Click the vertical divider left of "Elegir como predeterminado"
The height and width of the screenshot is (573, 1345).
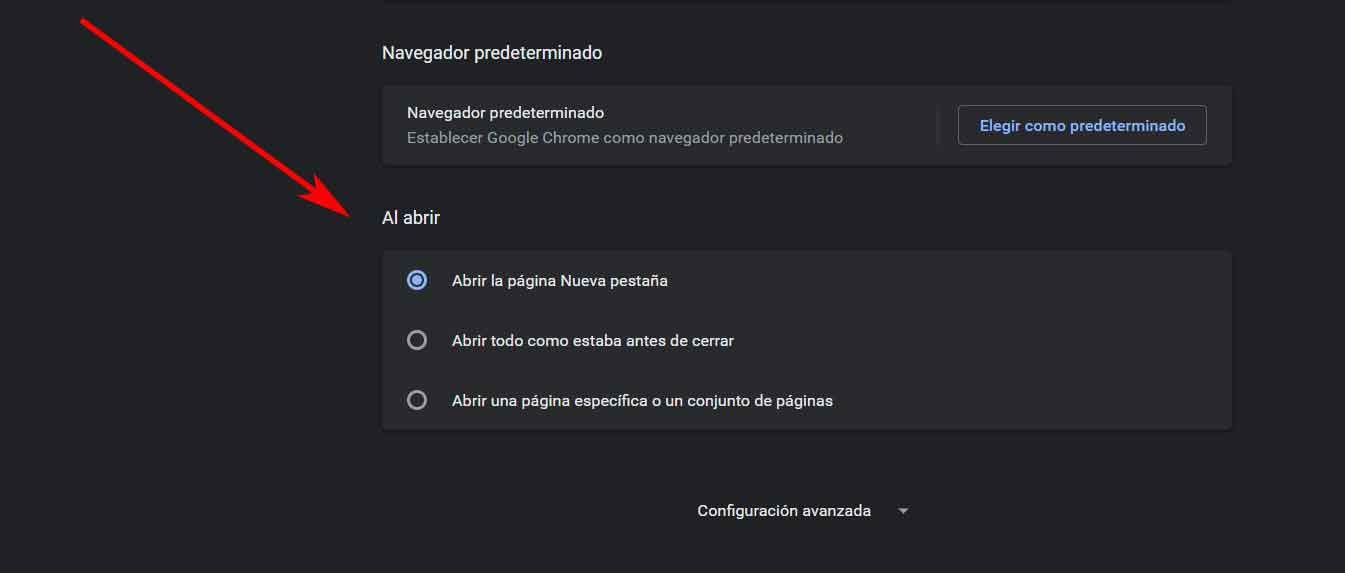[937, 126]
